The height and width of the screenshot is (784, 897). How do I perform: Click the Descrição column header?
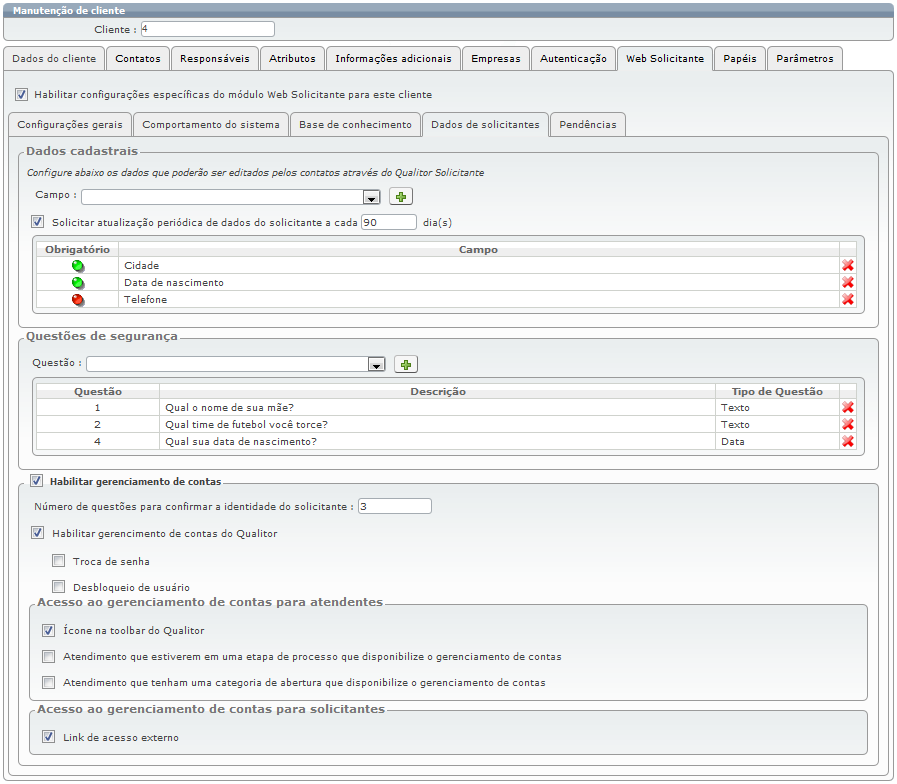pyautogui.click(x=438, y=391)
